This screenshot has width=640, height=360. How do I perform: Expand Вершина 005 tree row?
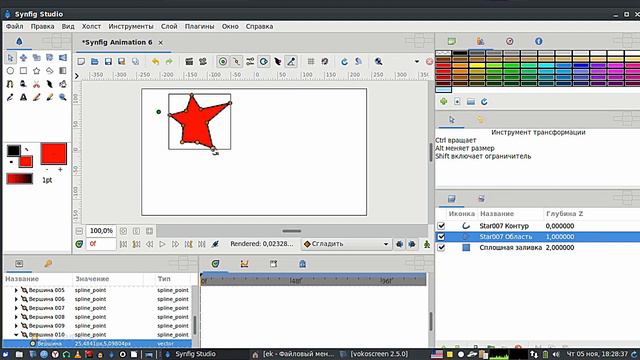[16, 290]
